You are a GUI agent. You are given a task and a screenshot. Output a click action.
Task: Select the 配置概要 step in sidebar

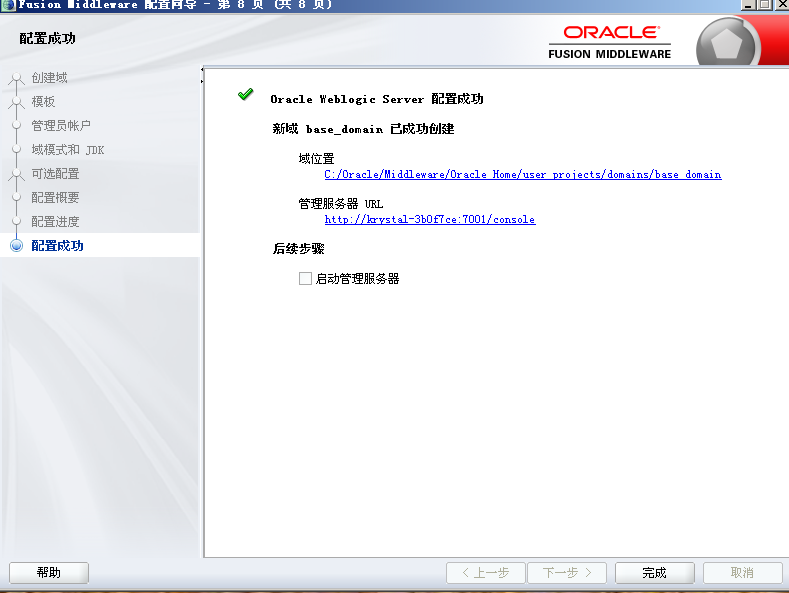pos(55,197)
